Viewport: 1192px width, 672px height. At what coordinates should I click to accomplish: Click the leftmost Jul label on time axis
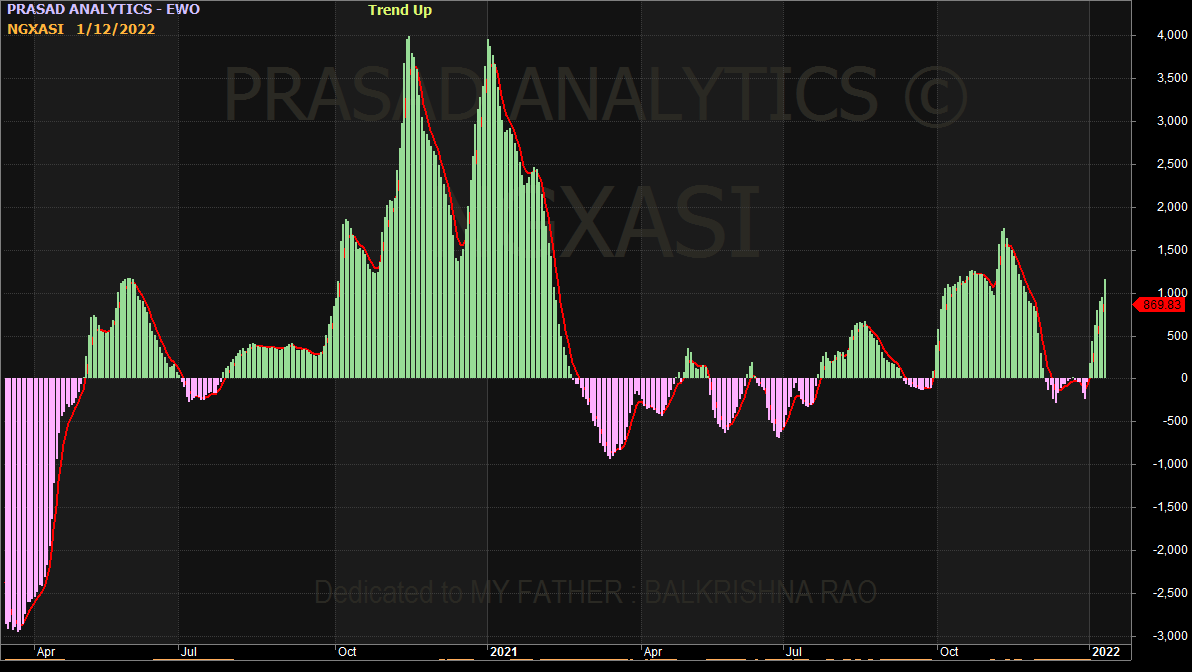pyautogui.click(x=189, y=652)
